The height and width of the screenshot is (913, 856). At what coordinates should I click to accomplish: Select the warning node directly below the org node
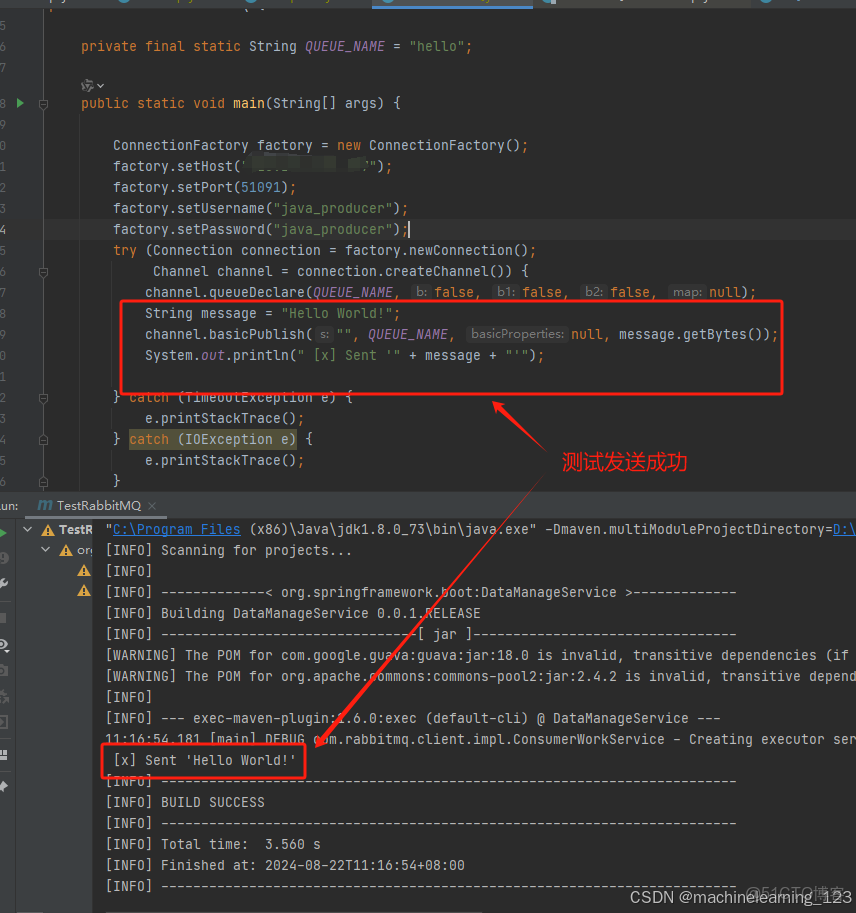[x=84, y=571]
